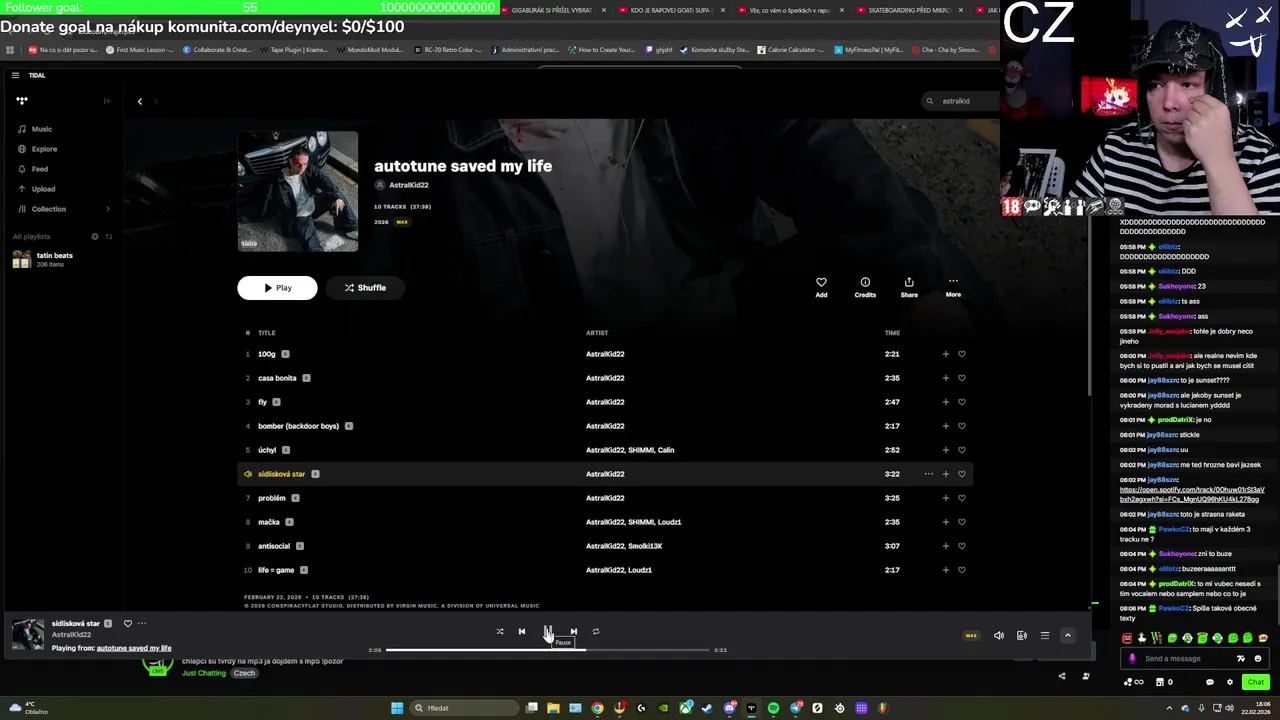Skip to the next track
The width and height of the screenshot is (1280, 720).
pos(573,632)
